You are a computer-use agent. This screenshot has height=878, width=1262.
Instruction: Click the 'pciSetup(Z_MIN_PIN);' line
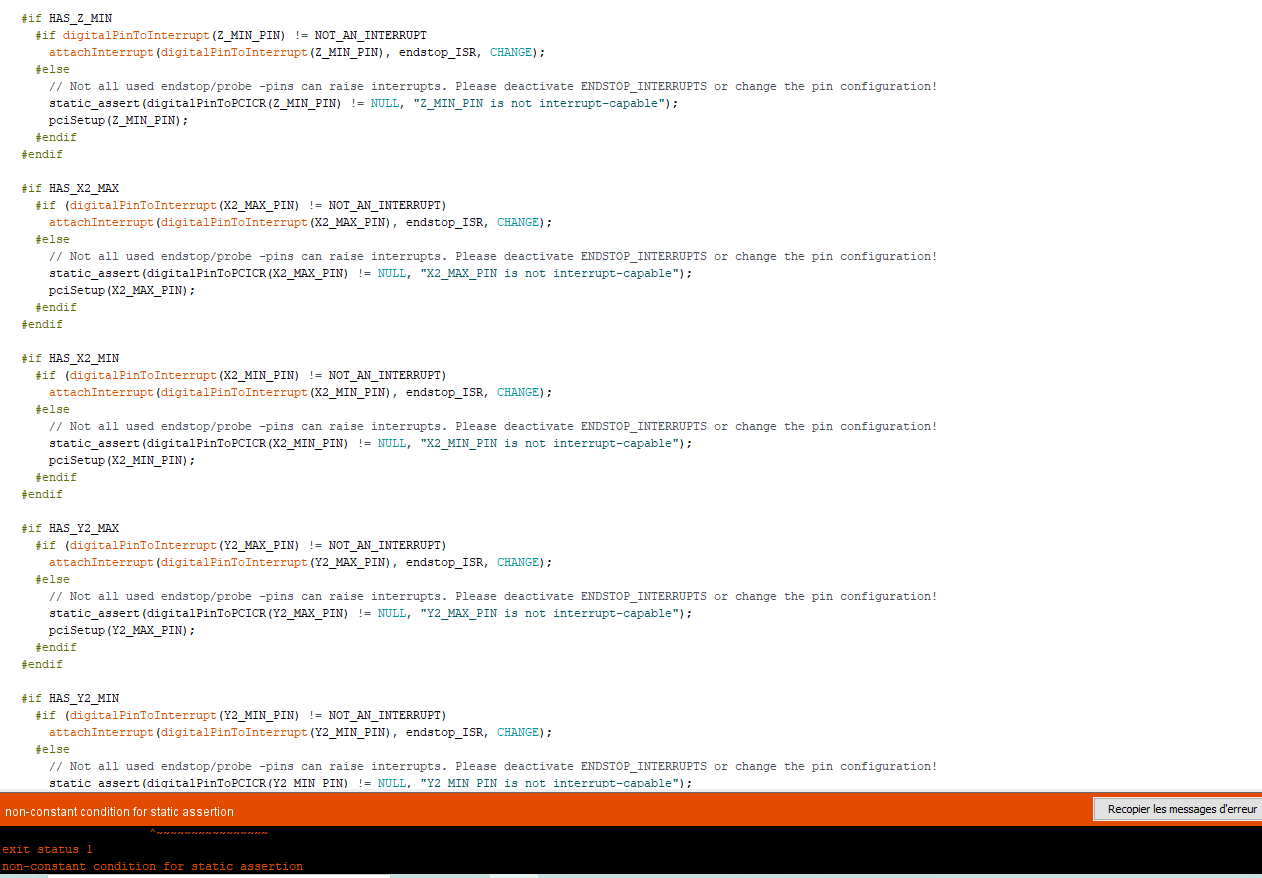pos(118,120)
